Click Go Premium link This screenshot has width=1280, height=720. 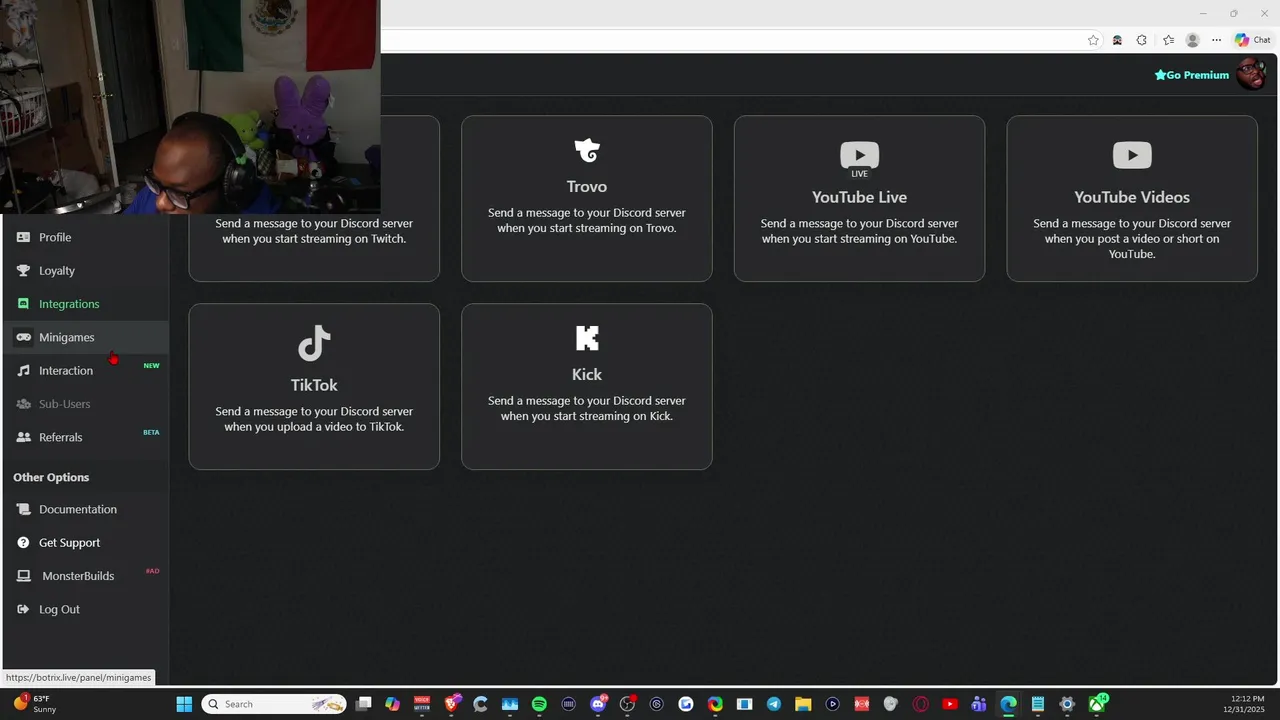click(x=1192, y=75)
